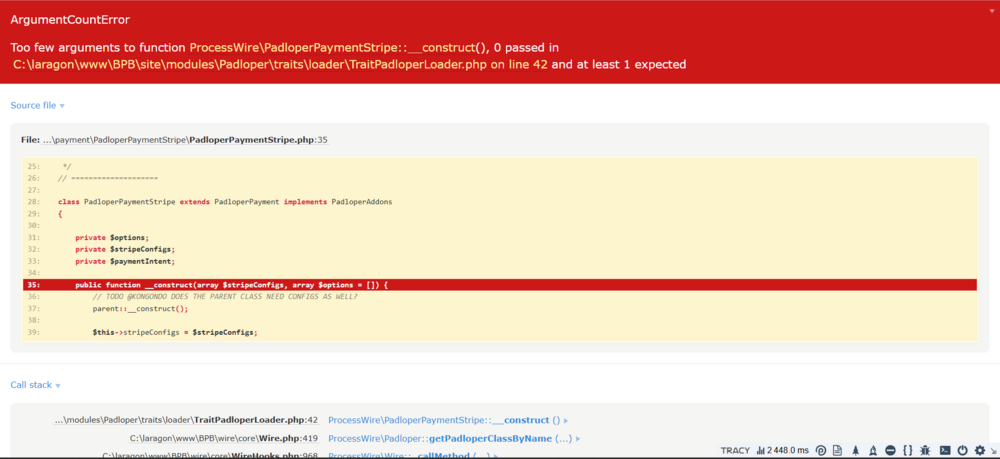
Task: Click line 39 $this->stripeConfigs assignment
Action: tap(175, 332)
